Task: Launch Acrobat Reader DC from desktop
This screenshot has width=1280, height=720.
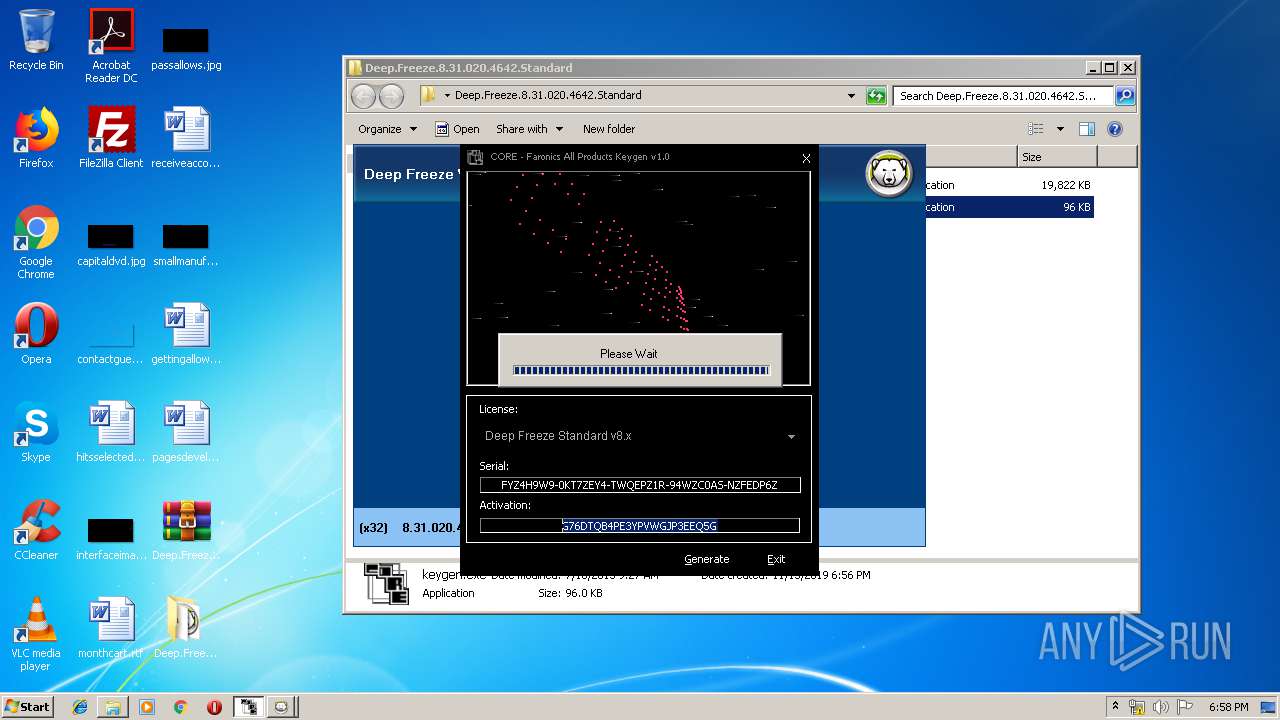Action: click(x=111, y=46)
